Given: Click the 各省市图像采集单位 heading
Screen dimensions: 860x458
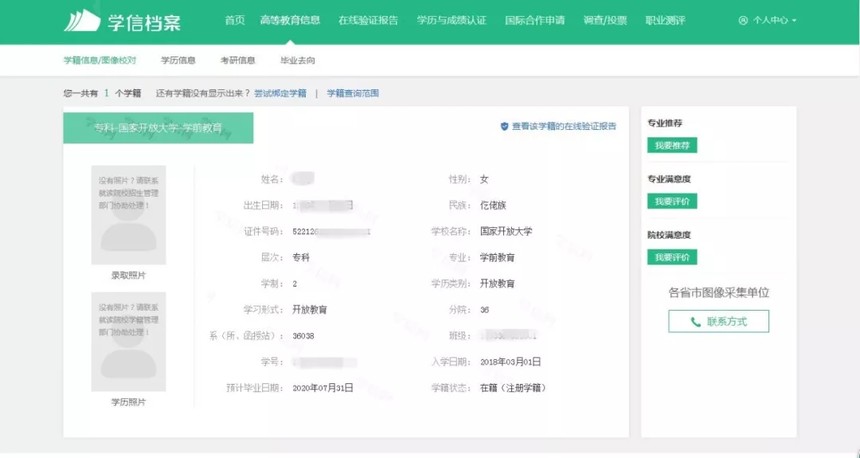Looking at the screenshot, I should (718, 293).
